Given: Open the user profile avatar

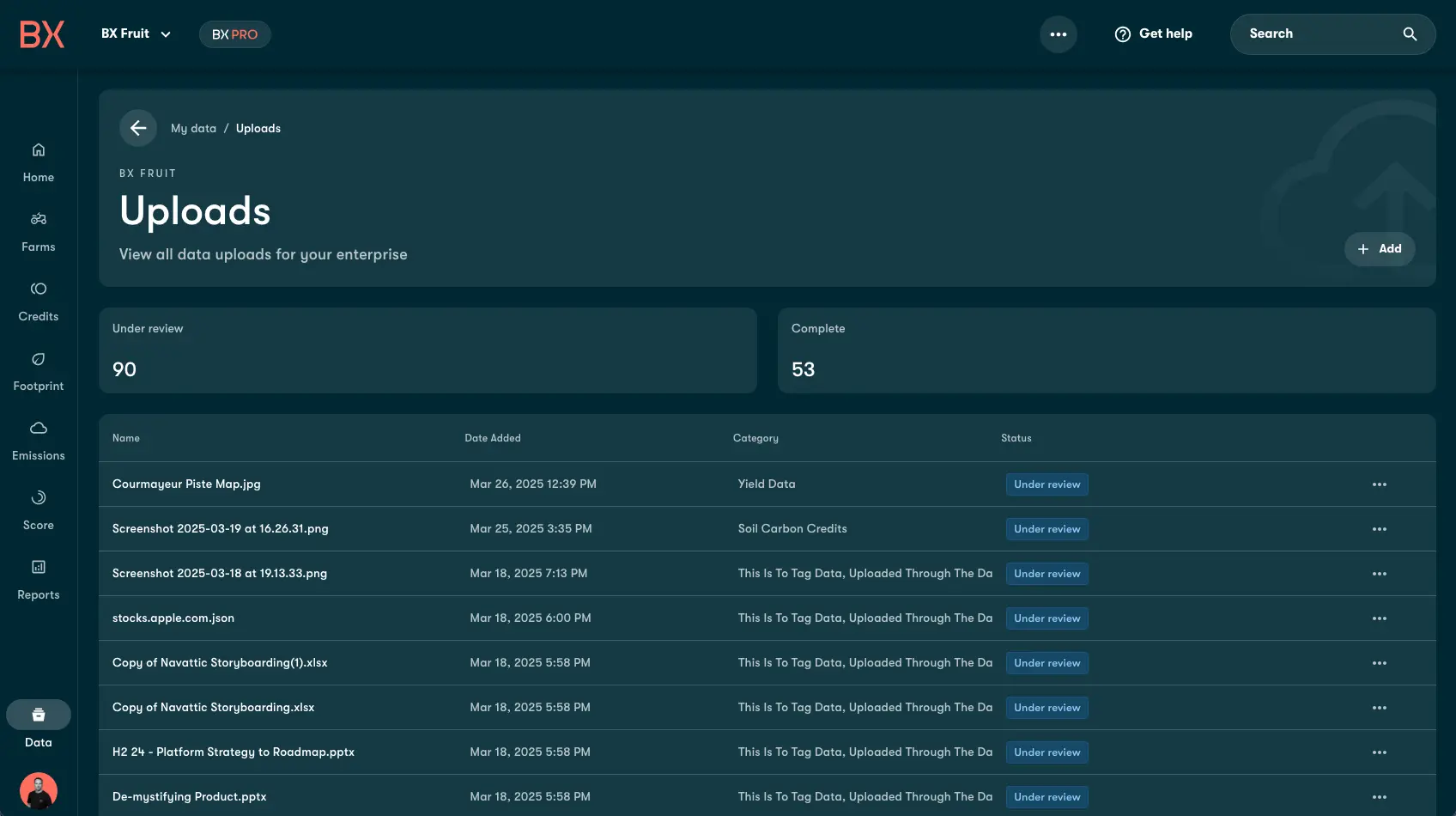Looking at the screenshot, I should coord(39,790).
